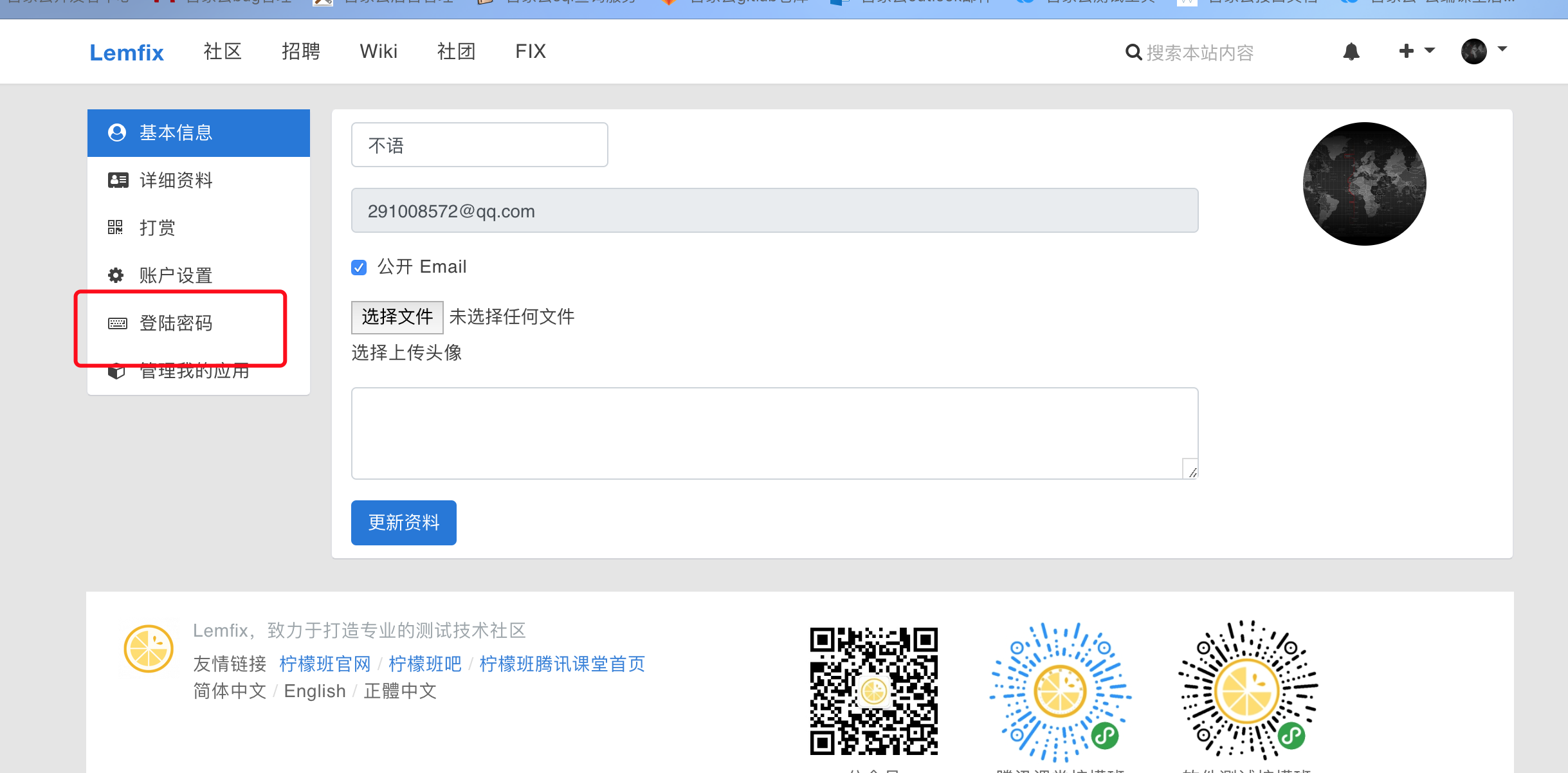Uncheck the 公开 Email checkbox
Screen dimensions: 1568x773
click(359, 267)
